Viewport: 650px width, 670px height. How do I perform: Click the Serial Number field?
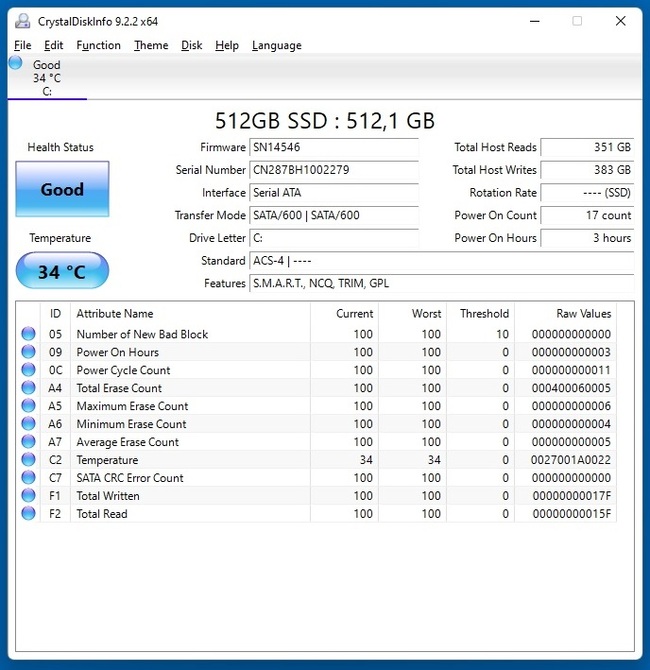coord(334,170)
